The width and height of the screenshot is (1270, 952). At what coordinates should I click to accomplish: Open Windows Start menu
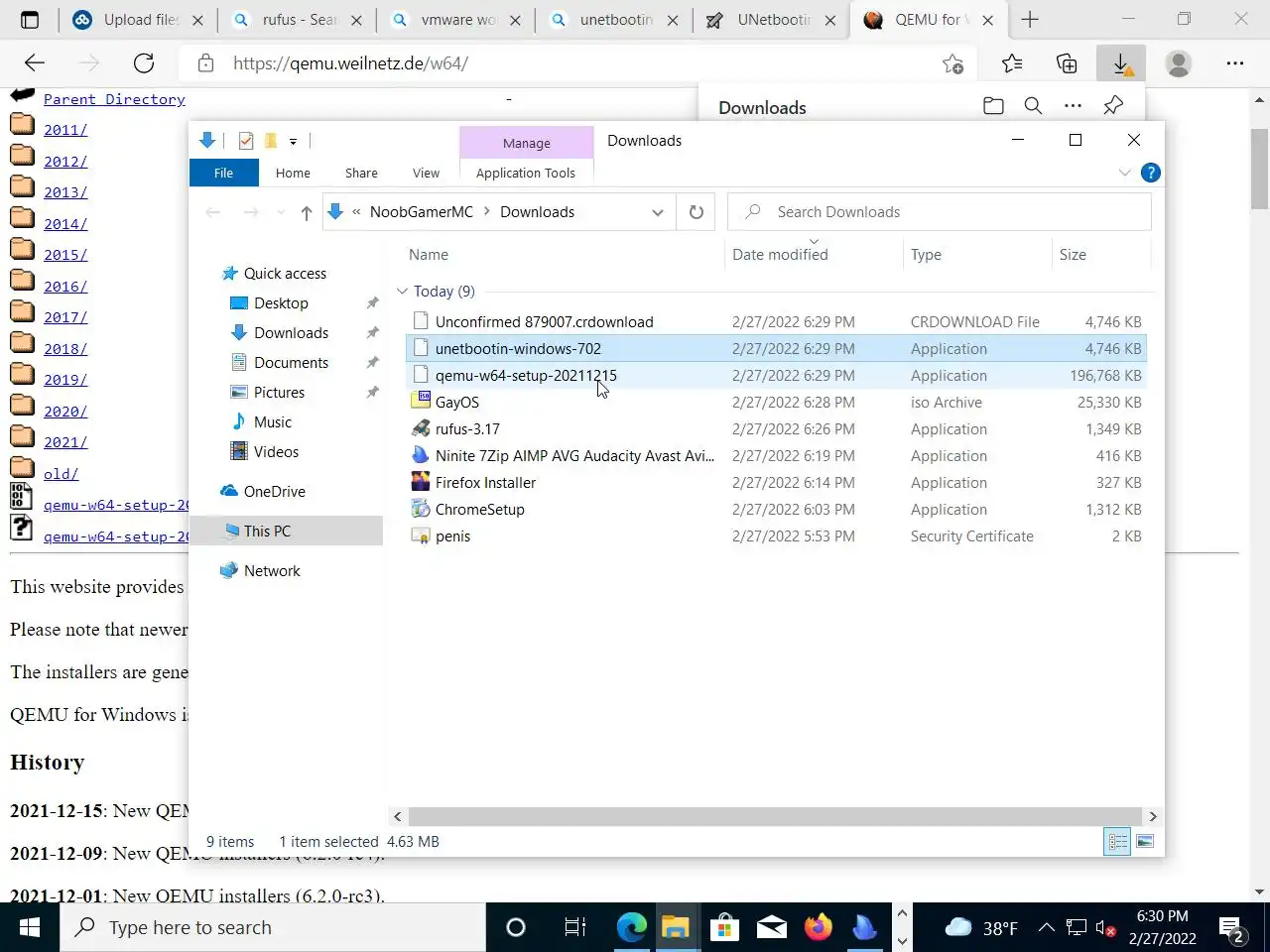click(x=30, y=928)
